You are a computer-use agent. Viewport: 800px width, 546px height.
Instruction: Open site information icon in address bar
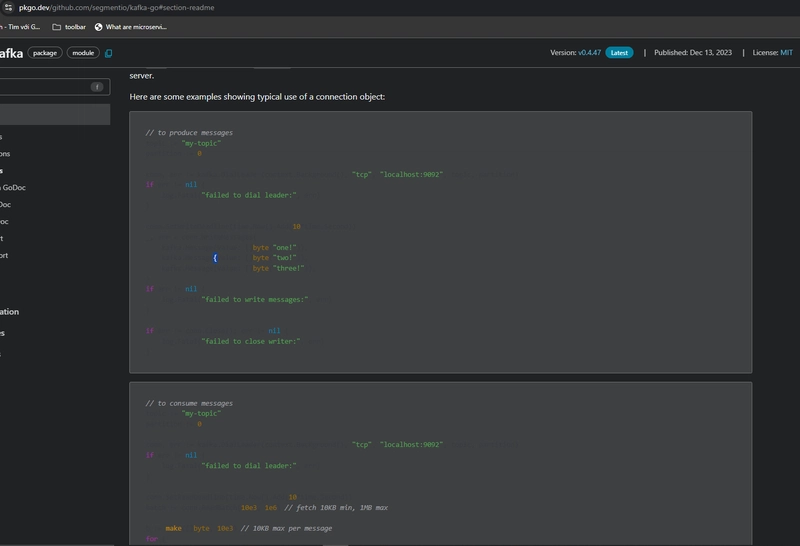(x=8, y=7)
